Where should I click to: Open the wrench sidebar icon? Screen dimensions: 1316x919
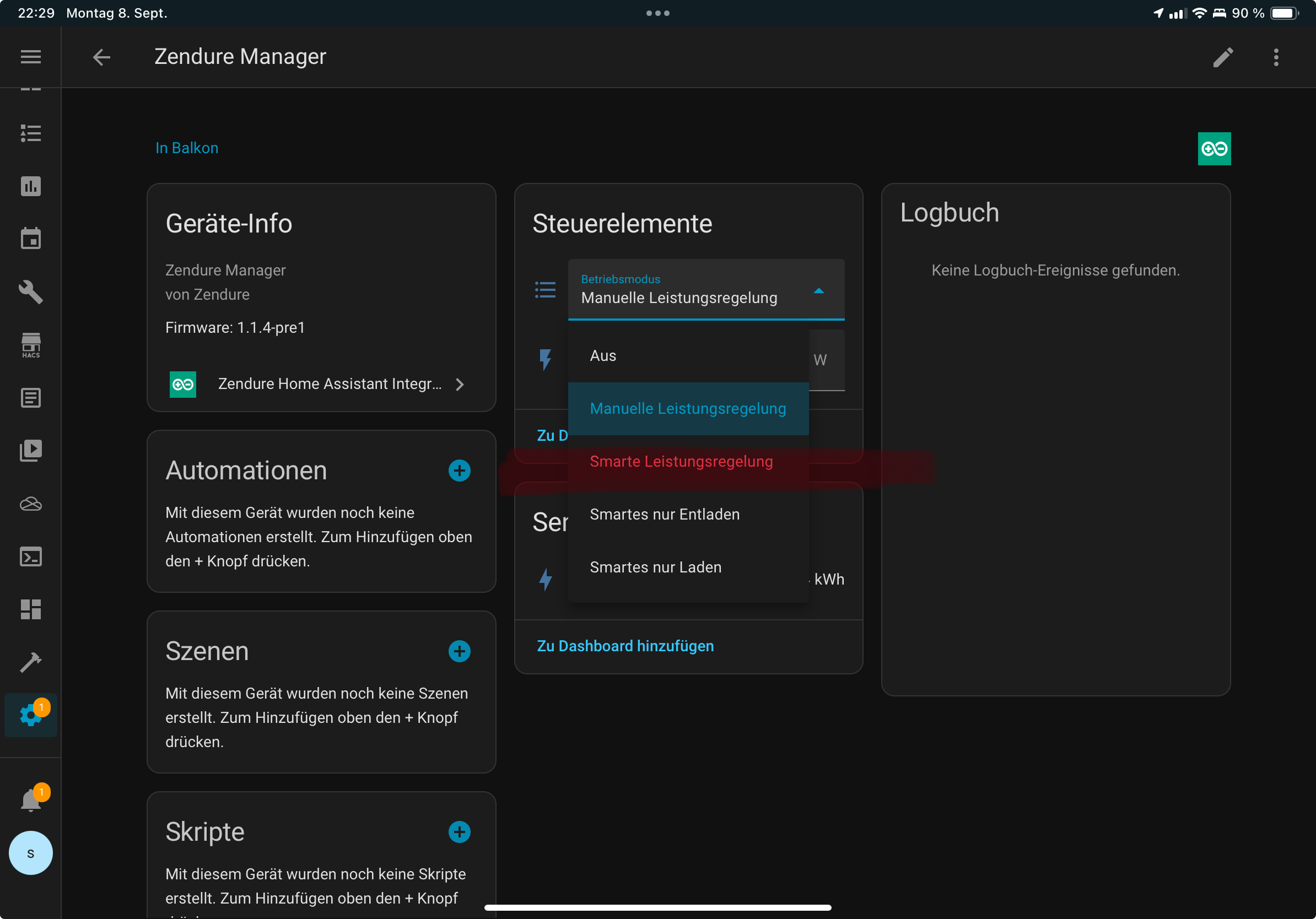(x=30, y=291)
